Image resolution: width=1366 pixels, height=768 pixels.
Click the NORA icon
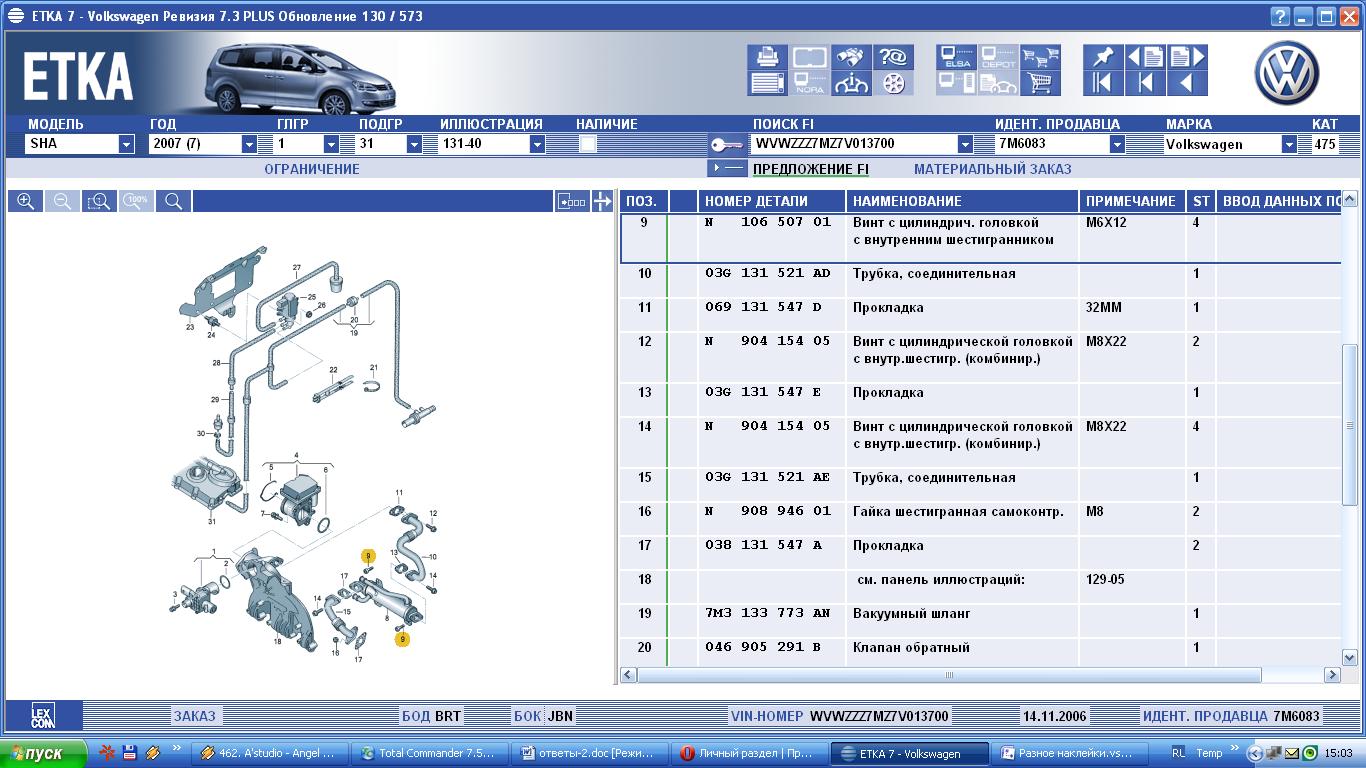(x=810, y=83)
